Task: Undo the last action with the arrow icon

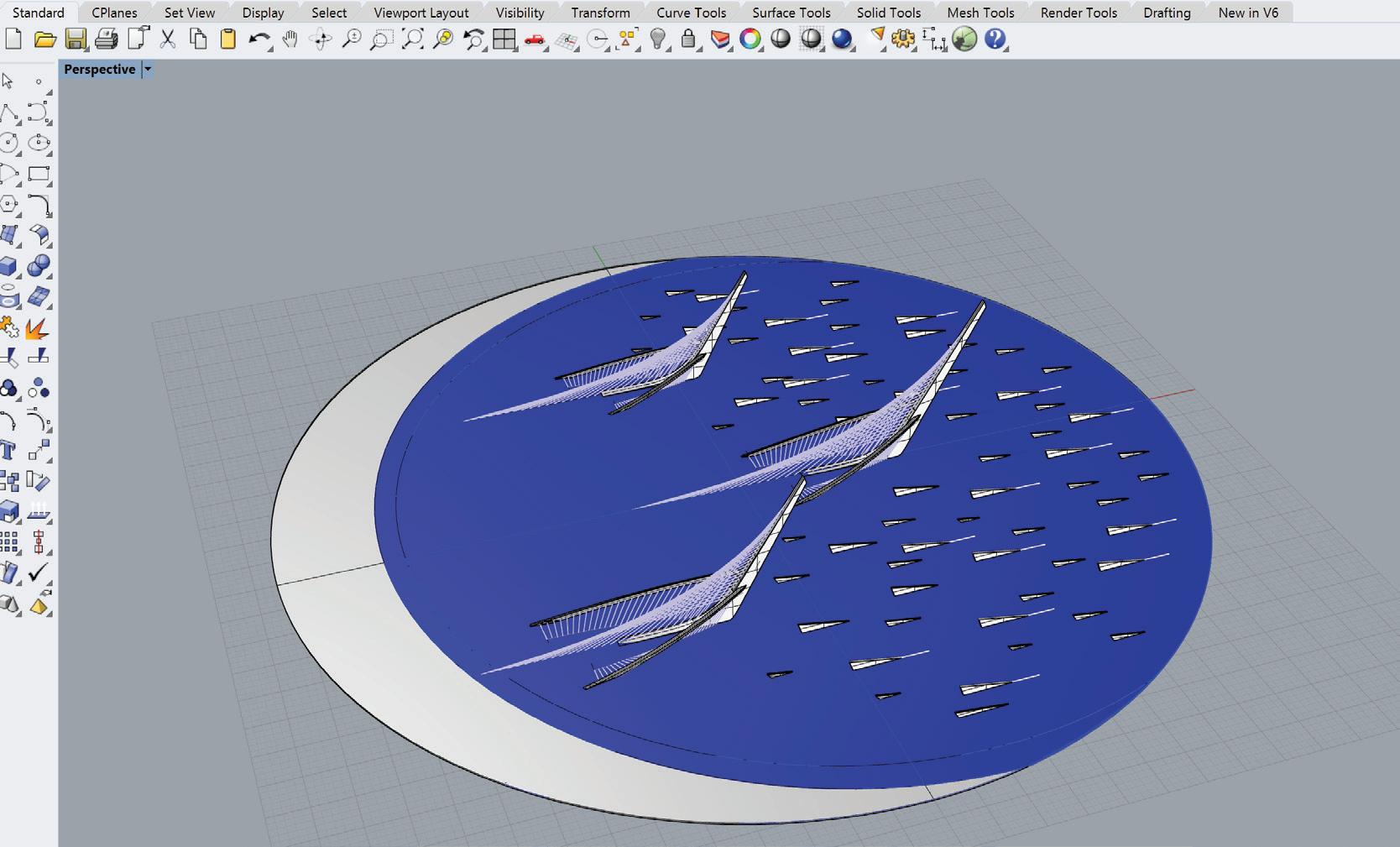Action: coord(259,39)
